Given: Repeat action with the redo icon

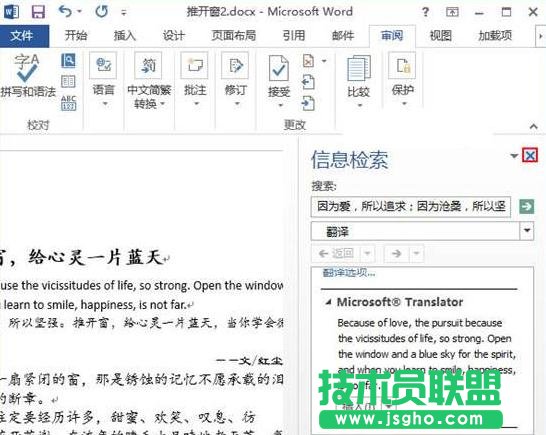Looking at the screenshot, I should click(x=102, y=12).
